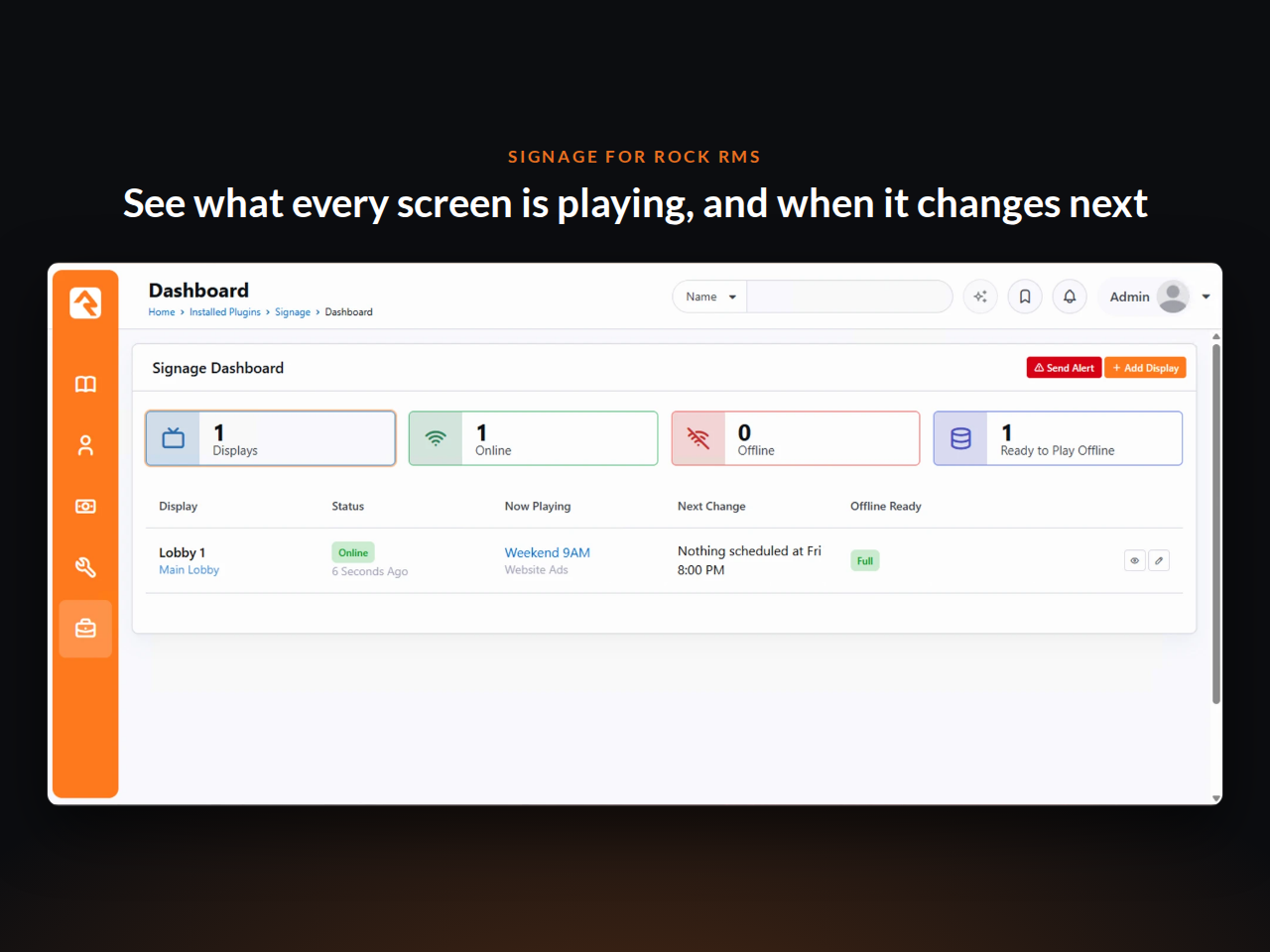This screenshot has height=952, width=1270.
Task: View the Lobby 1 display via eye icon
Action: click(1135, 561)
